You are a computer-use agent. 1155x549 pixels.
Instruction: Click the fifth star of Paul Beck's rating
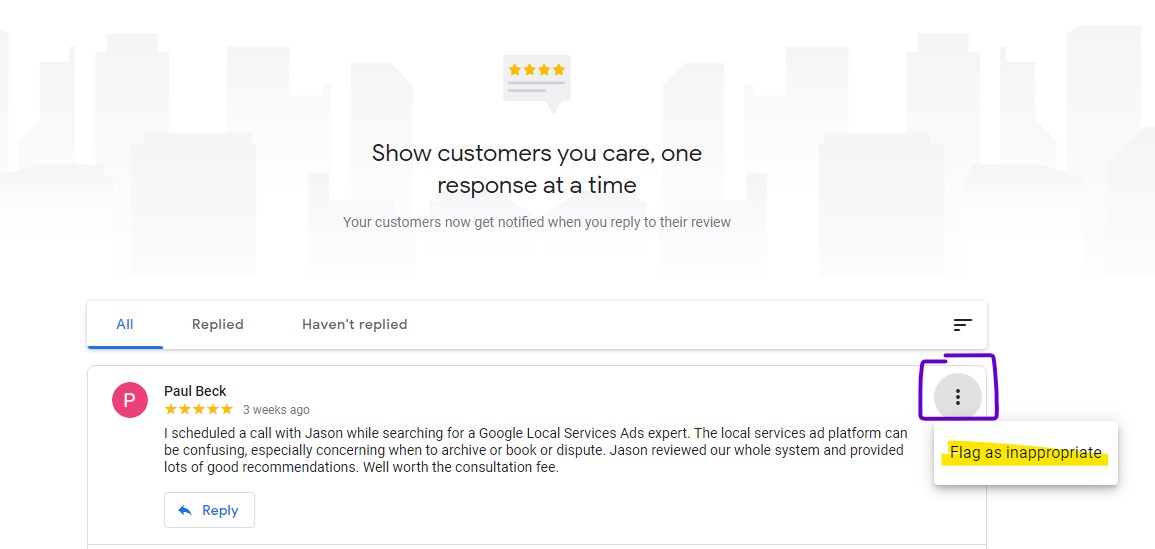pyautogui.click(x=226, y=409)
